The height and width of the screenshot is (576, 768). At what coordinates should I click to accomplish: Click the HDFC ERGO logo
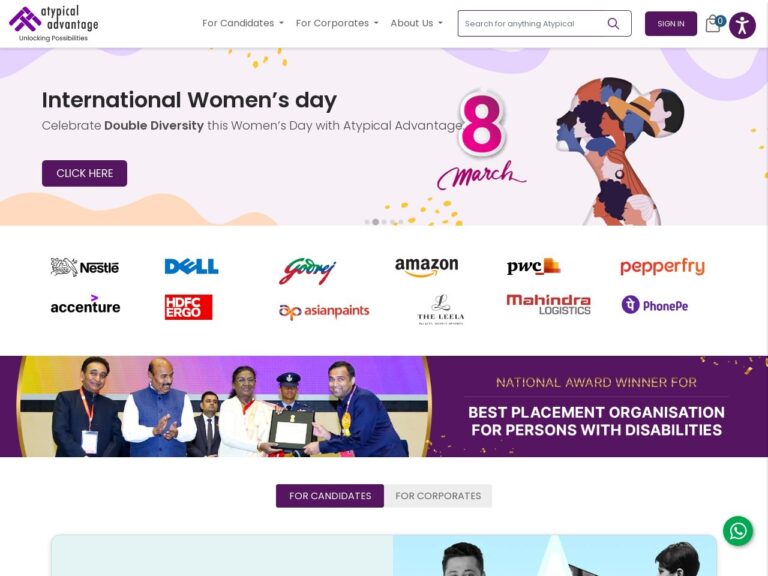coord(189,307)
